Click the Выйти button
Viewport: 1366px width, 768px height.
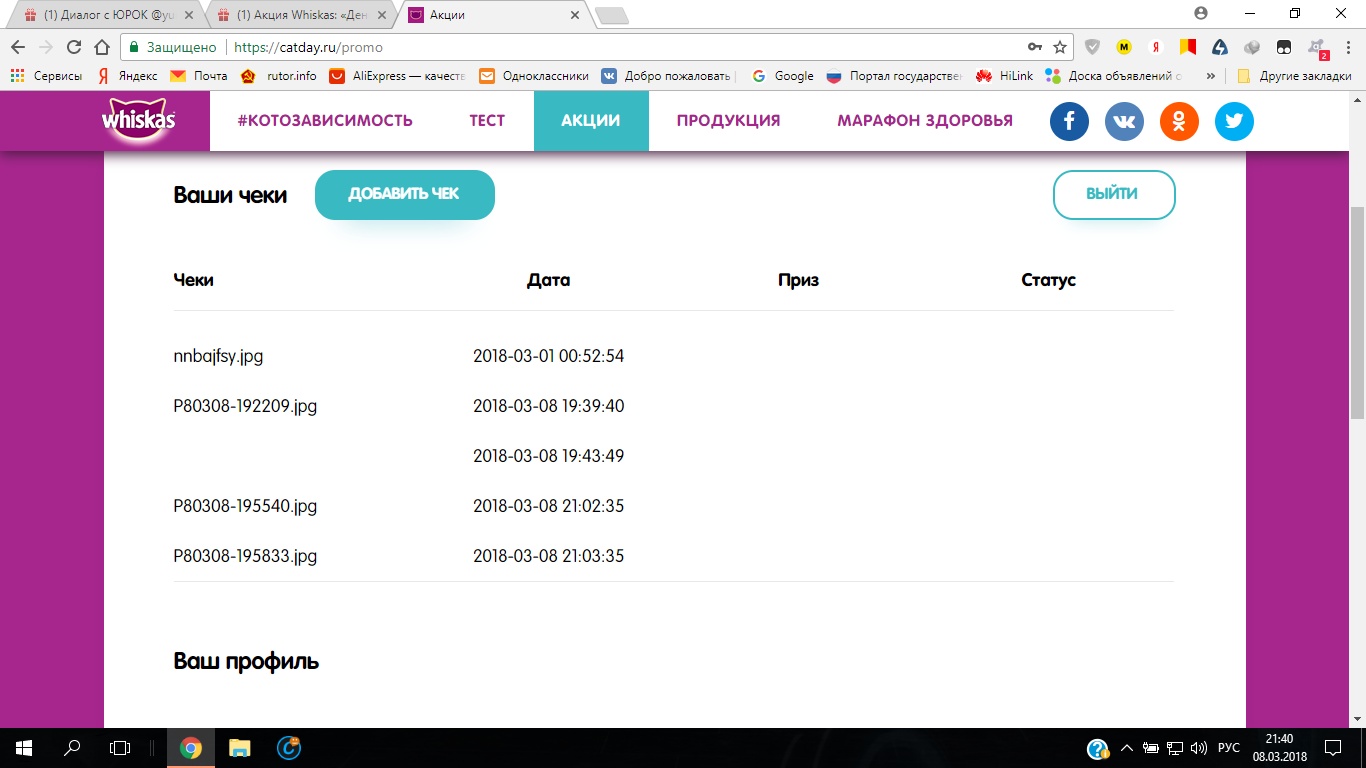(1113, 194)
